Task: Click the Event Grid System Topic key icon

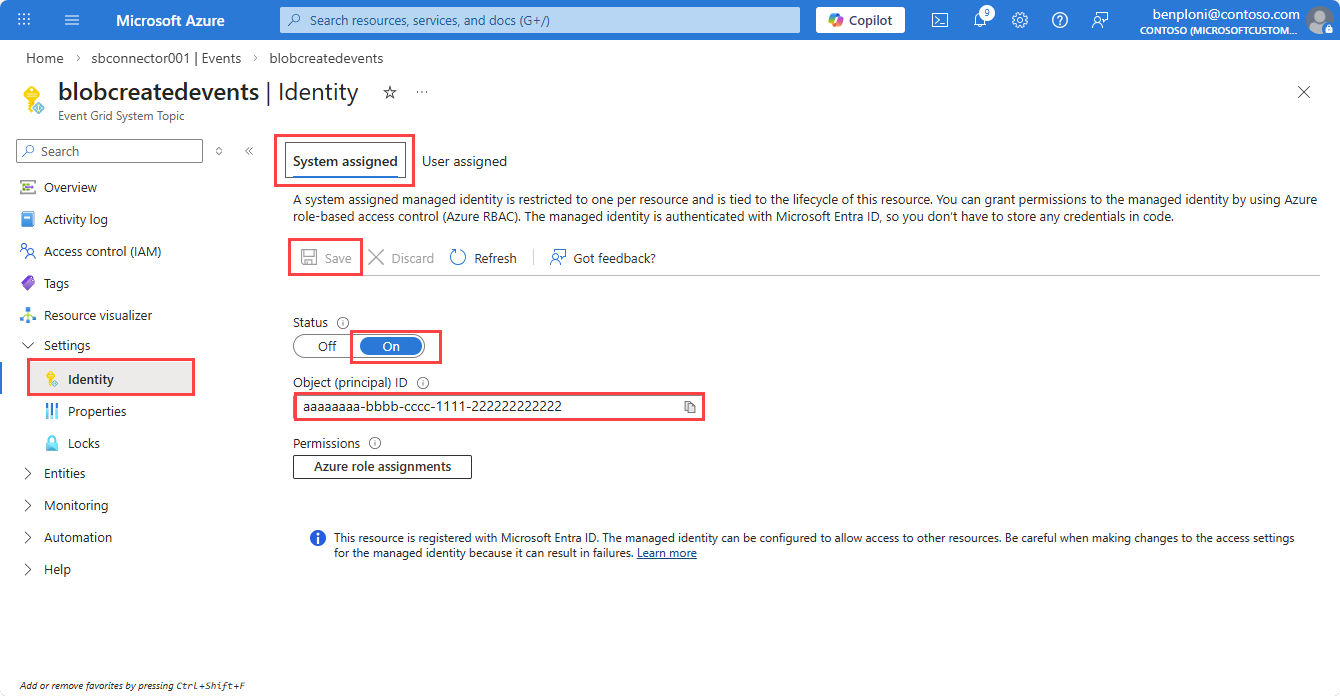Action: click(x=33, y=99)
